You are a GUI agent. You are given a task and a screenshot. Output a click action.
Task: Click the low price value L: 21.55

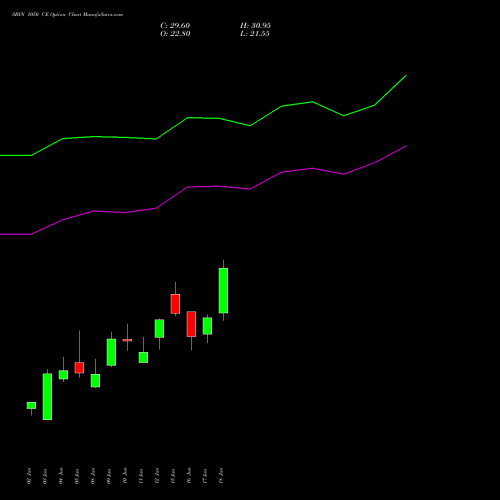[x=255, y=34]
